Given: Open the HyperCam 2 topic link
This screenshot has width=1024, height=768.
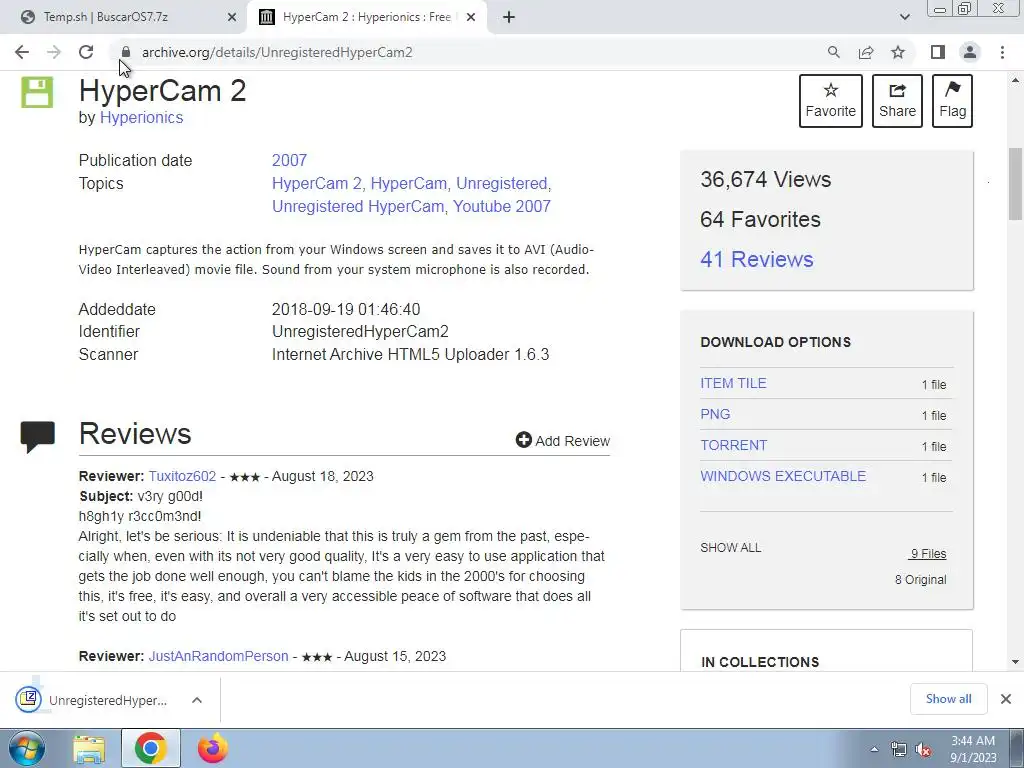Looking at the screenshot, I should coord(317,184).
